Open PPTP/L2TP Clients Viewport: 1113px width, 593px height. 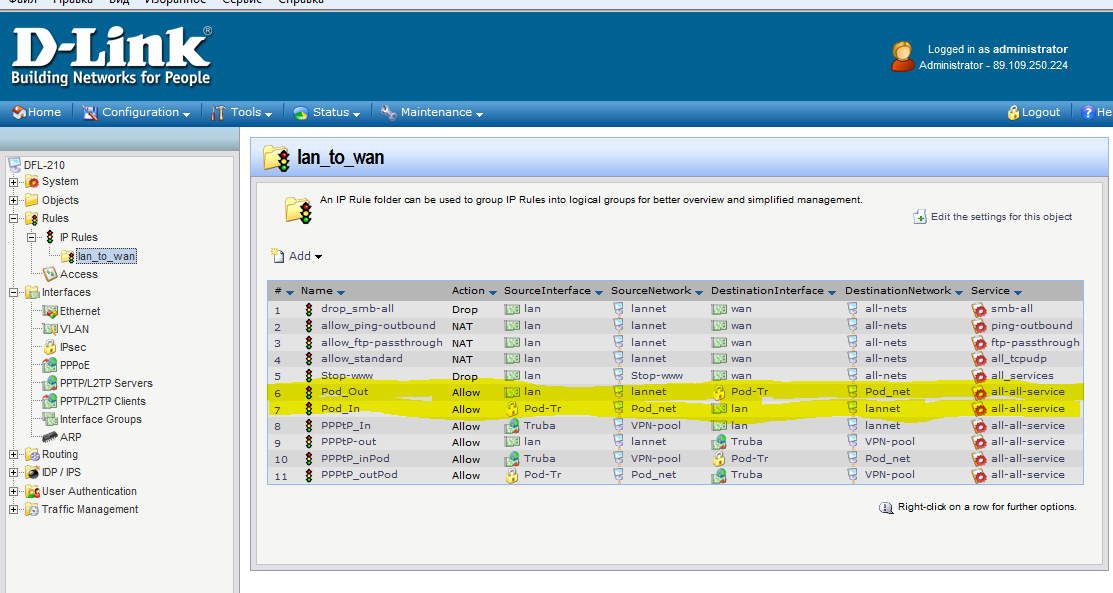(102, 401)
